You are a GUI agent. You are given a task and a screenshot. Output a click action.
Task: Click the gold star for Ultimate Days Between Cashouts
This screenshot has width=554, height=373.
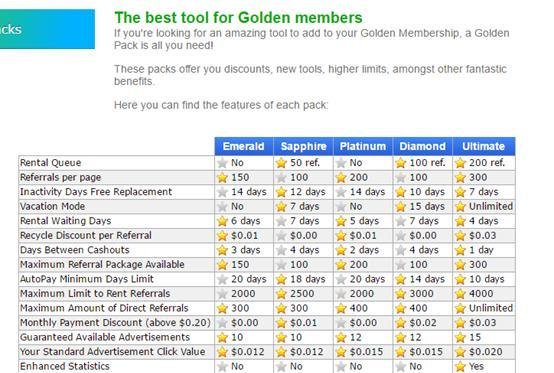[x=460, y=250]
